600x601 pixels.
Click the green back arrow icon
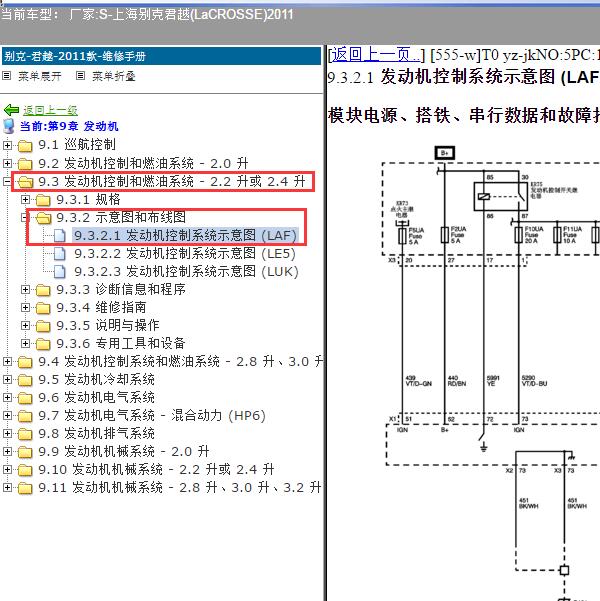tap(11, 110)
